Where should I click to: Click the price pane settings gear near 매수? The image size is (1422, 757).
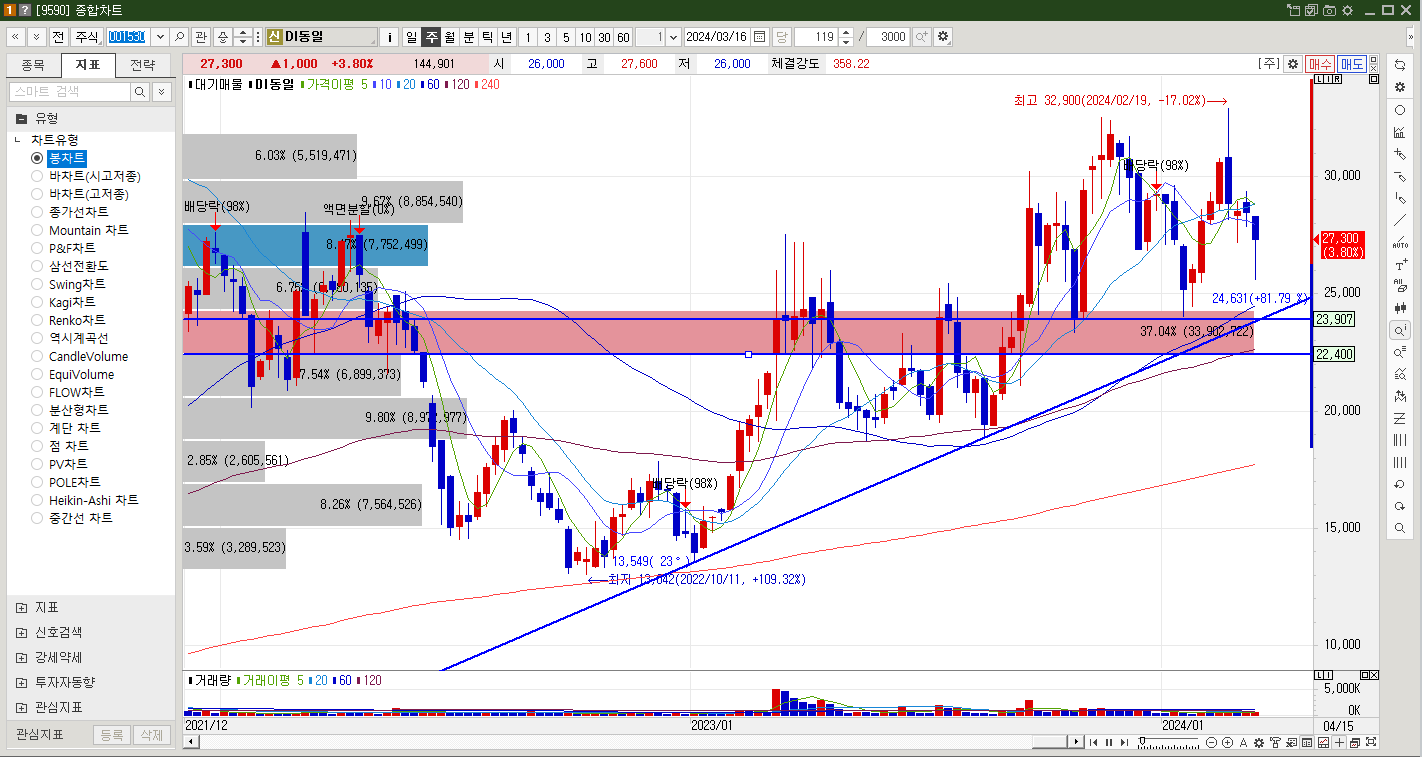click(1292, 63)
